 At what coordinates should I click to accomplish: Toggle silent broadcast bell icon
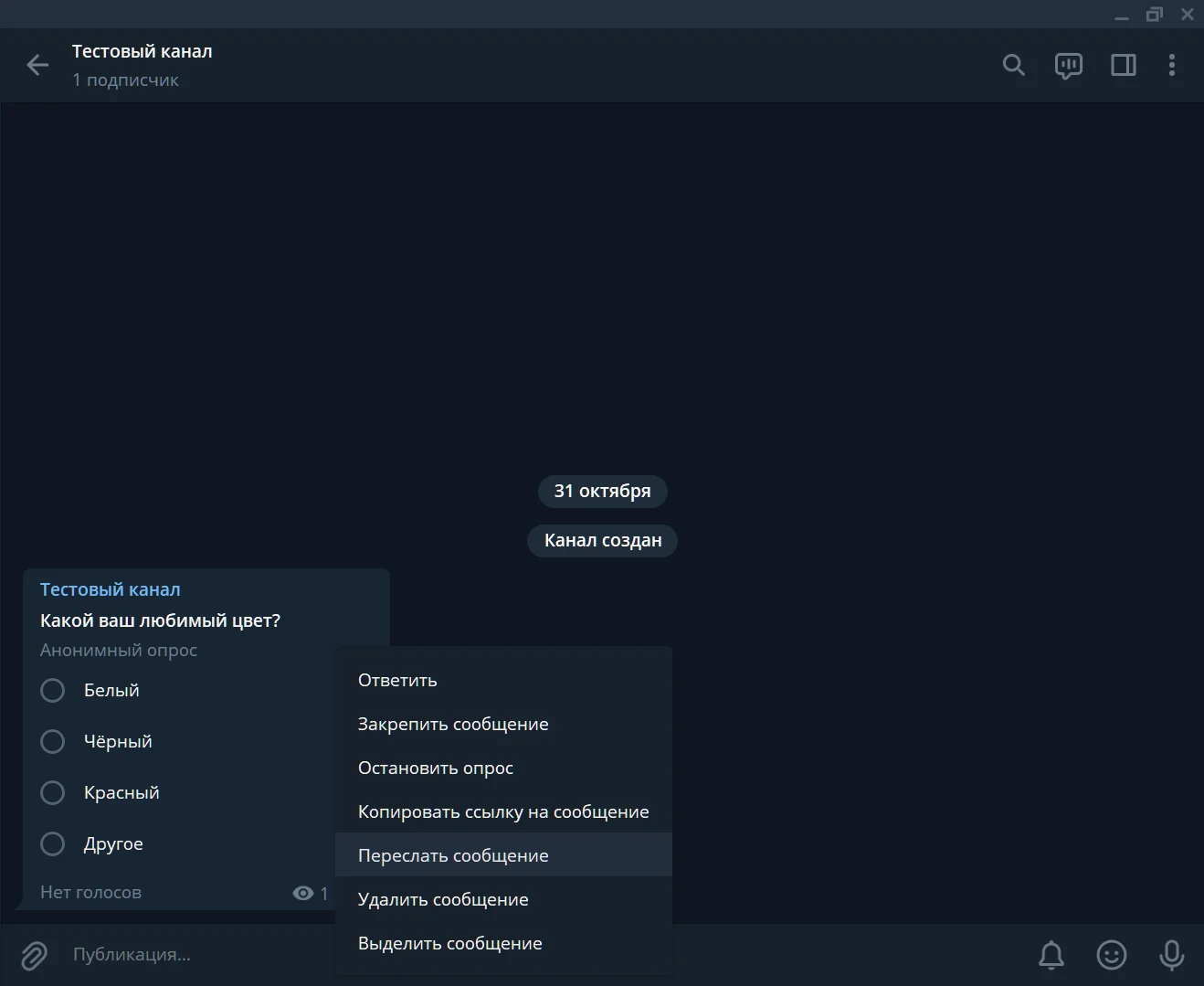pos(1051,955)
